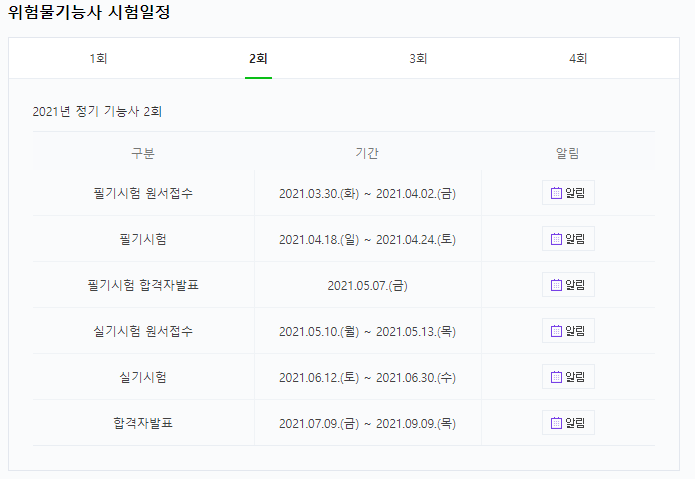Switch to the 1회 tab
Viewport: 695px width, 479px height.
coord(98,58)
